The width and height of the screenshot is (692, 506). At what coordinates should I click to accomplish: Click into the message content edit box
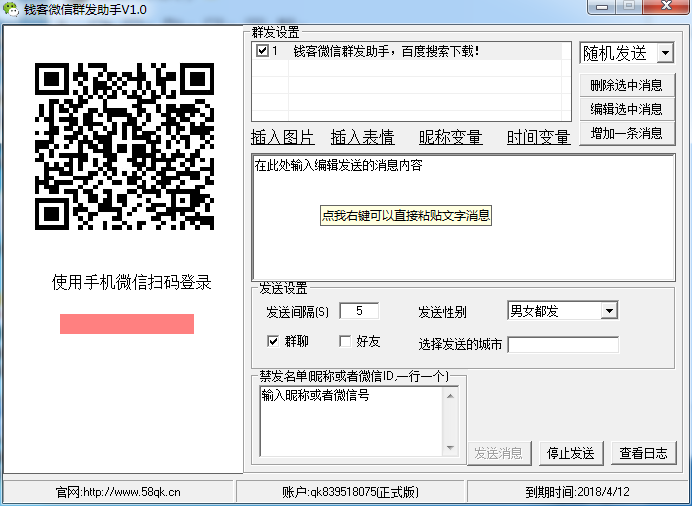pos(463,217)
